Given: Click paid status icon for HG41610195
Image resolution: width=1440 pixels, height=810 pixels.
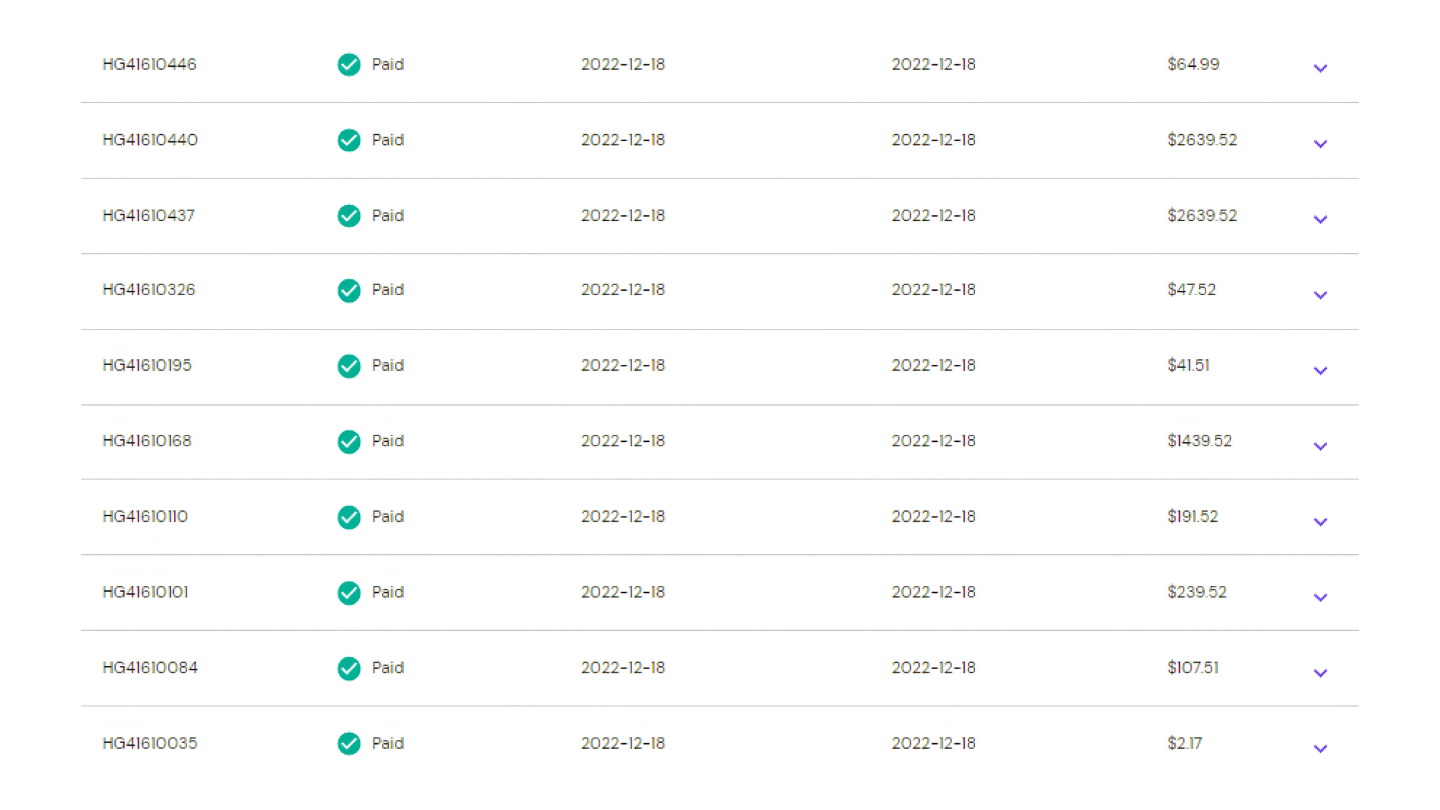Looking at the screenshot, I should [x=349, y=366].
